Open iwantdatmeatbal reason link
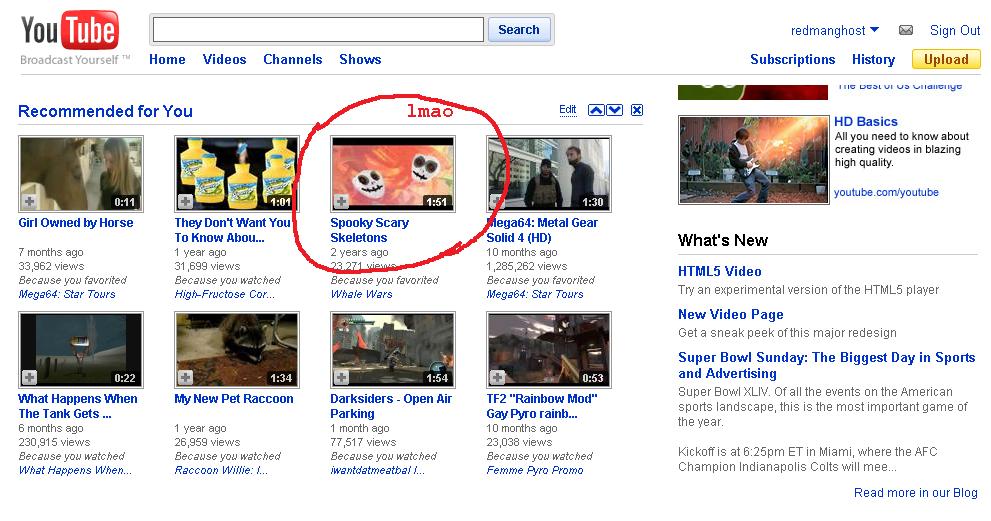This screenshot has width=991, height=521. point(377,470)
